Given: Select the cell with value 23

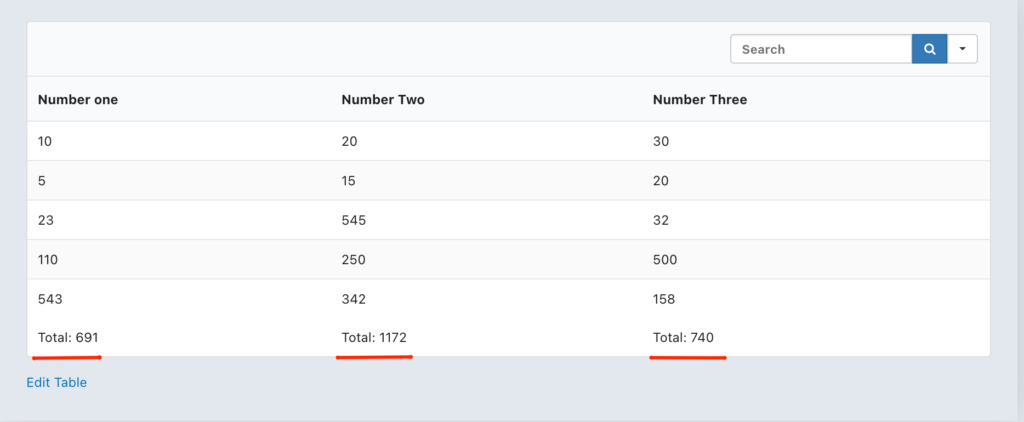Looking at the screenshot, I should point(45,220).
